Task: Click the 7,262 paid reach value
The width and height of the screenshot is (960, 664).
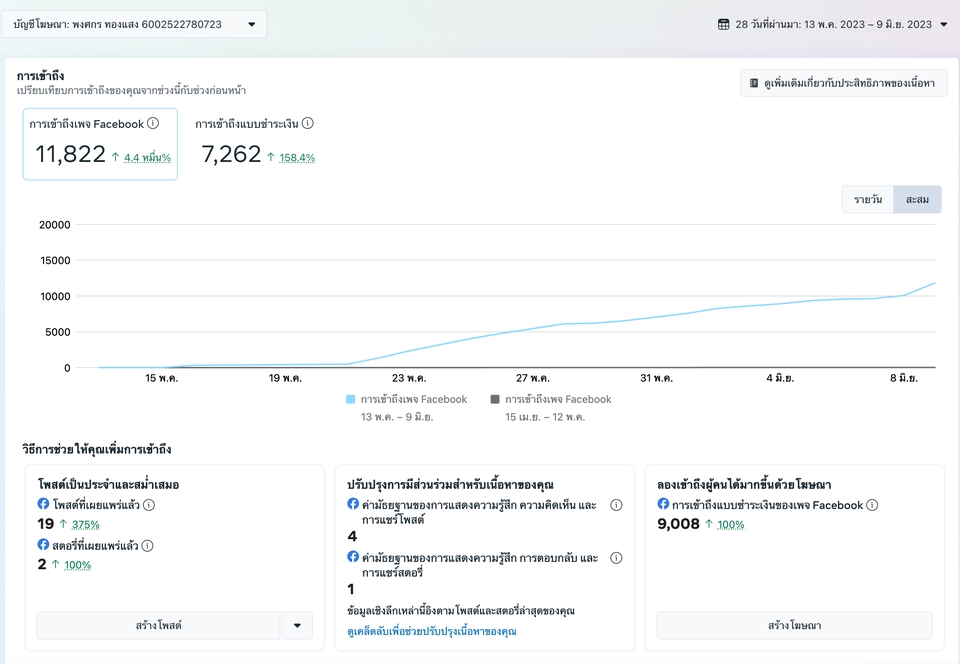Action: click(231, 154)
